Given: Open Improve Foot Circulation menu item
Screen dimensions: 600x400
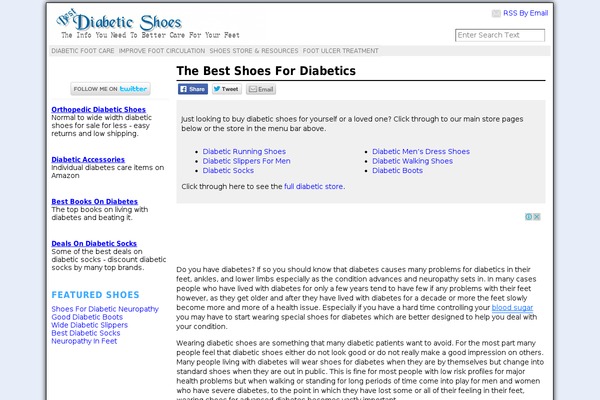Looking at the screenshot, I should coord(162,51).
